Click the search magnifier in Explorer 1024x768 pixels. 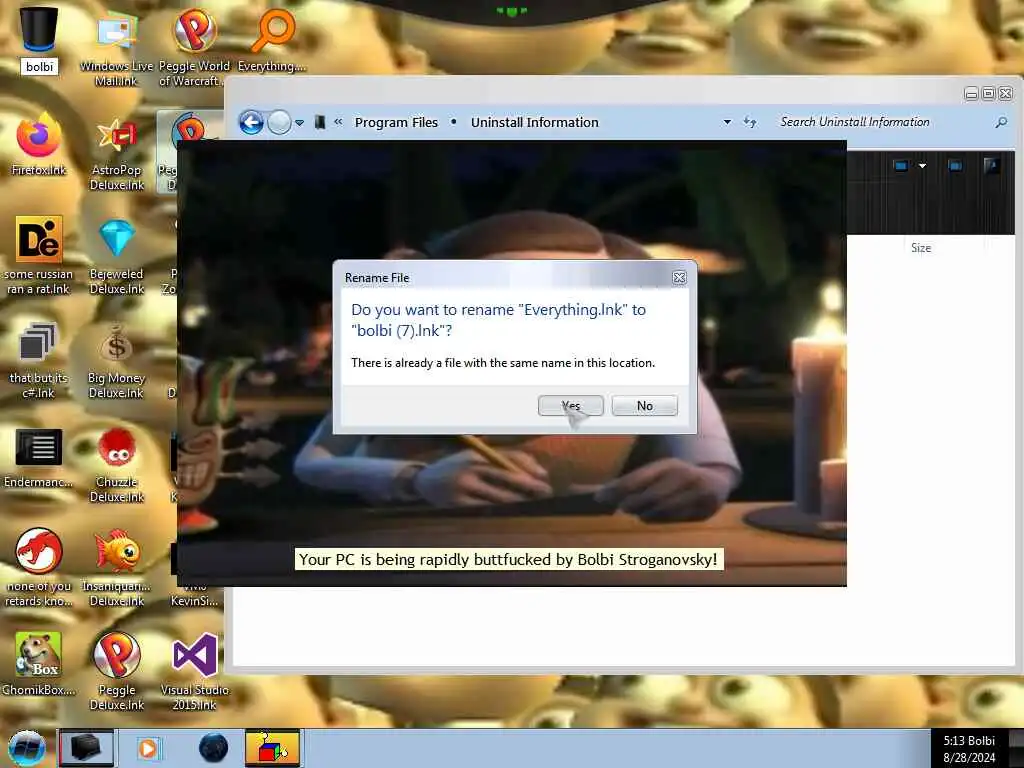coord(1000,122)
